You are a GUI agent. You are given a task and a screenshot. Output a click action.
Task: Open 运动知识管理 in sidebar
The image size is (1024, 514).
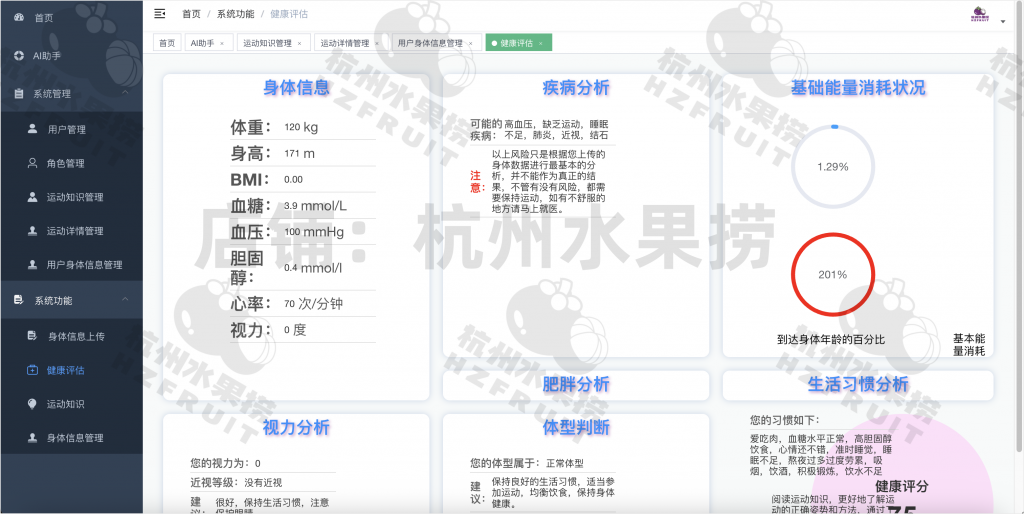(x=71, y=197)
